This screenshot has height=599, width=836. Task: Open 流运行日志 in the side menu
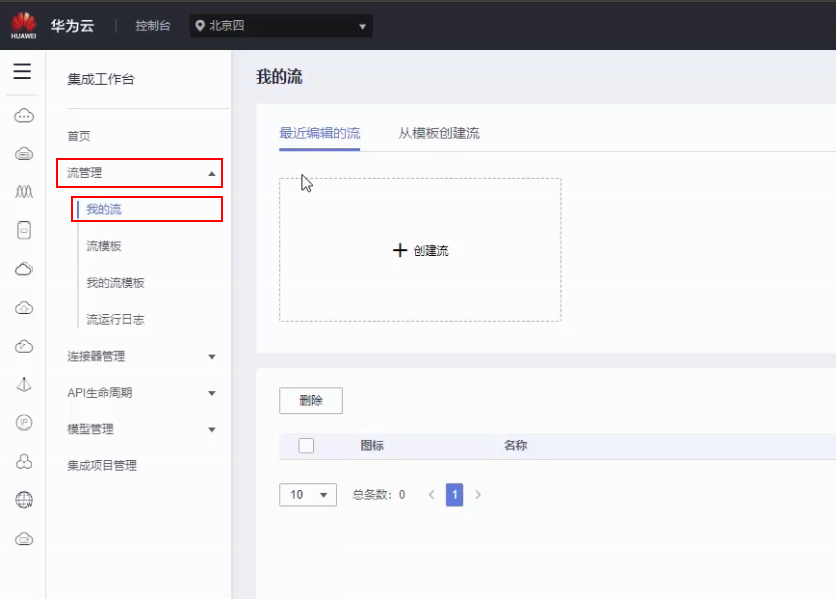click(116, 320)
